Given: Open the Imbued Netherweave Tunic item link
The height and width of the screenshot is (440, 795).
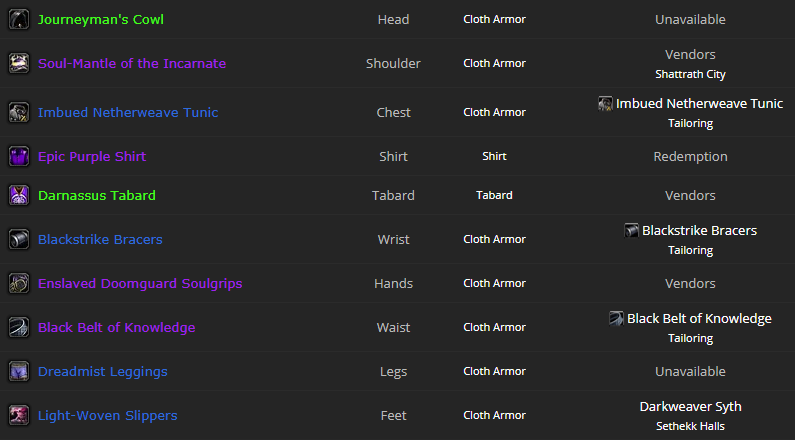Looking at the screenshot, I should (128, 113).
